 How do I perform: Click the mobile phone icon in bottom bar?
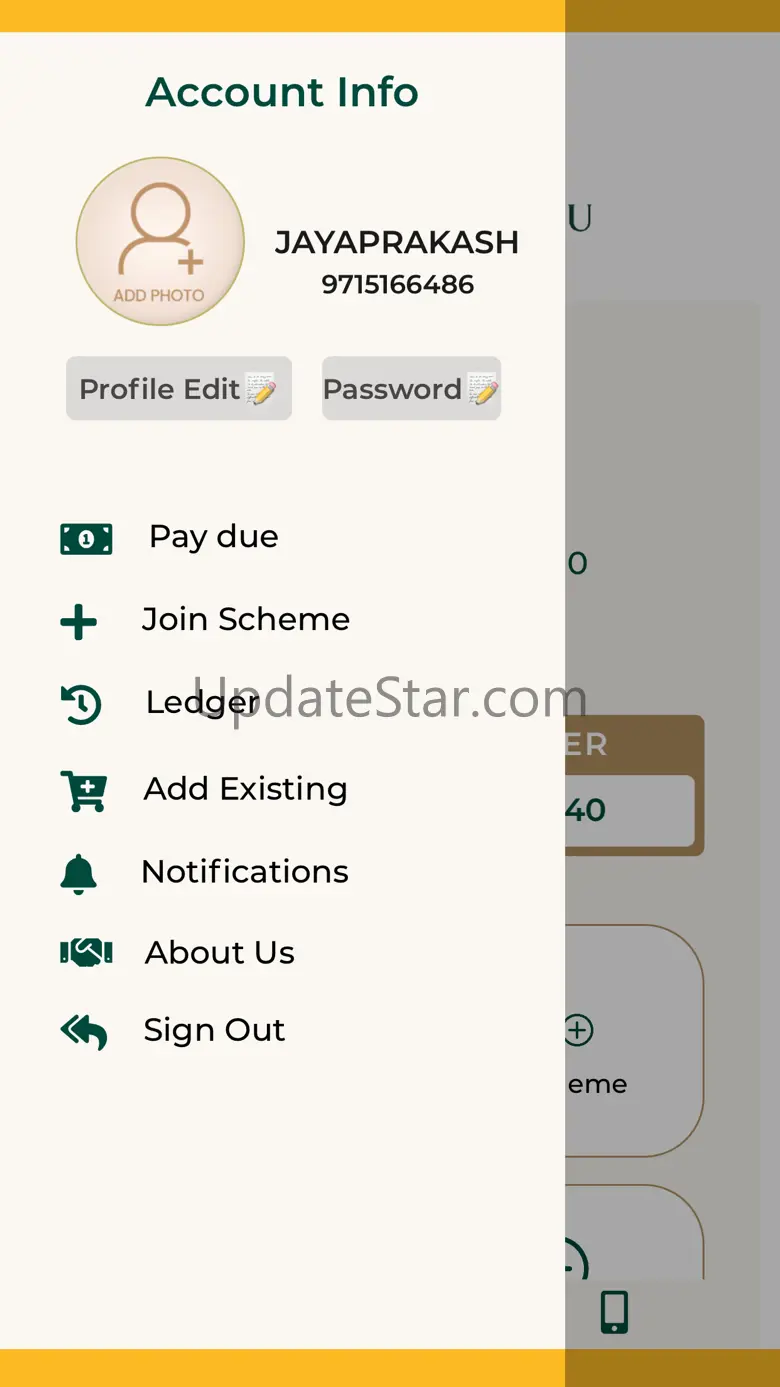(614, 1312)
